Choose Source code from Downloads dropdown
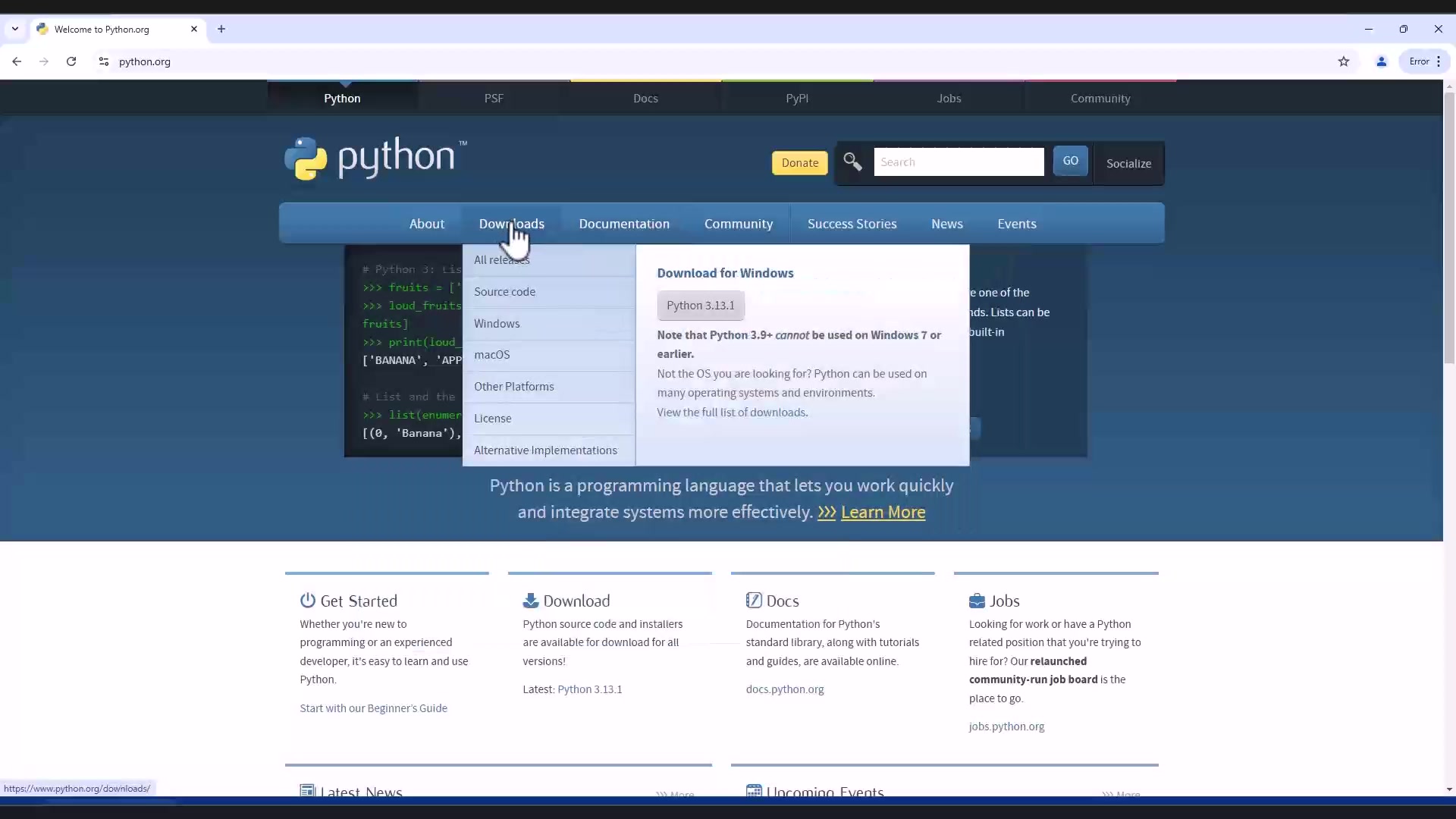 549,292
